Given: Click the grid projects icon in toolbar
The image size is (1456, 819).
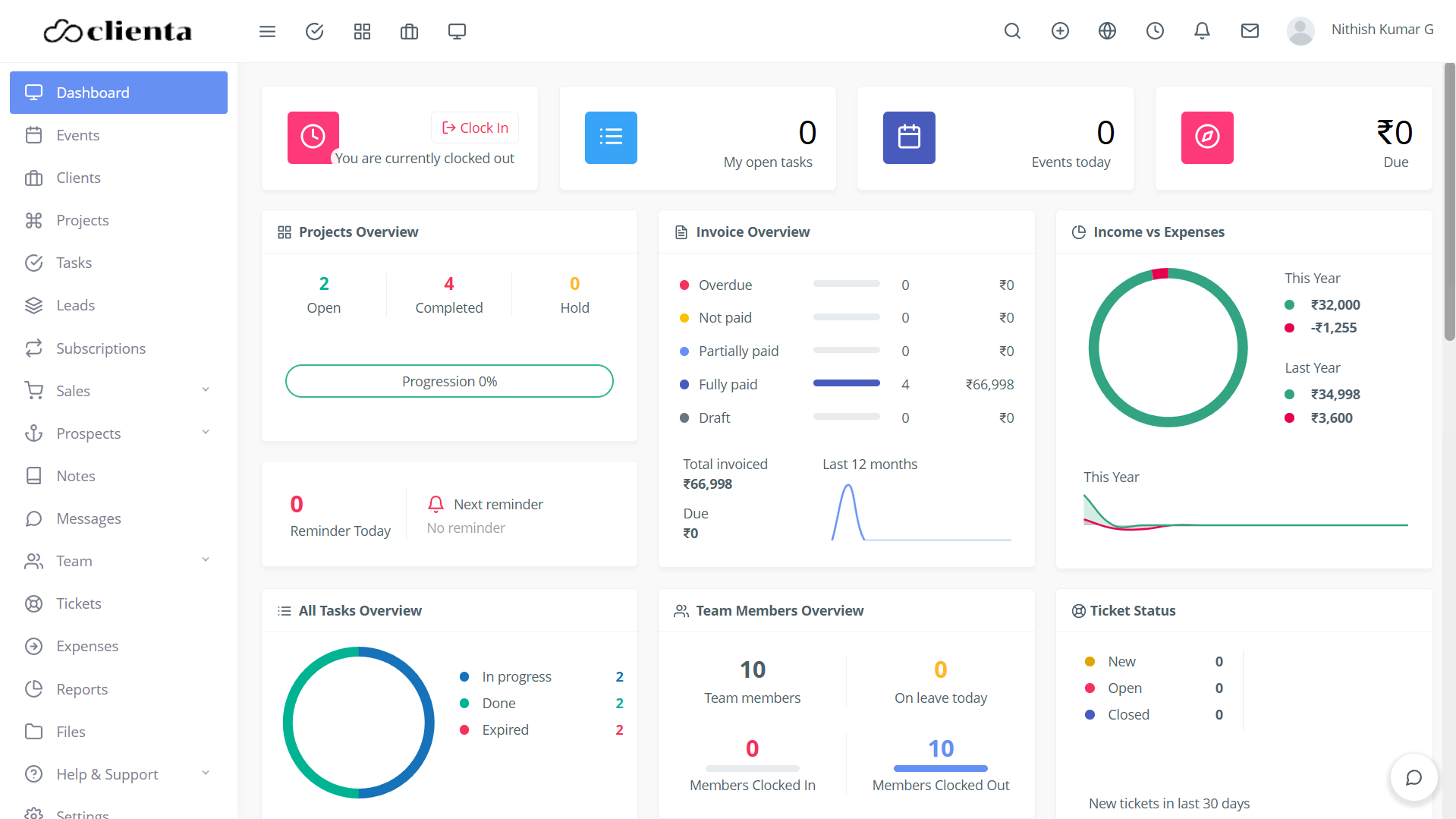Looking at the screenshot, I should [x=362, y=31].
